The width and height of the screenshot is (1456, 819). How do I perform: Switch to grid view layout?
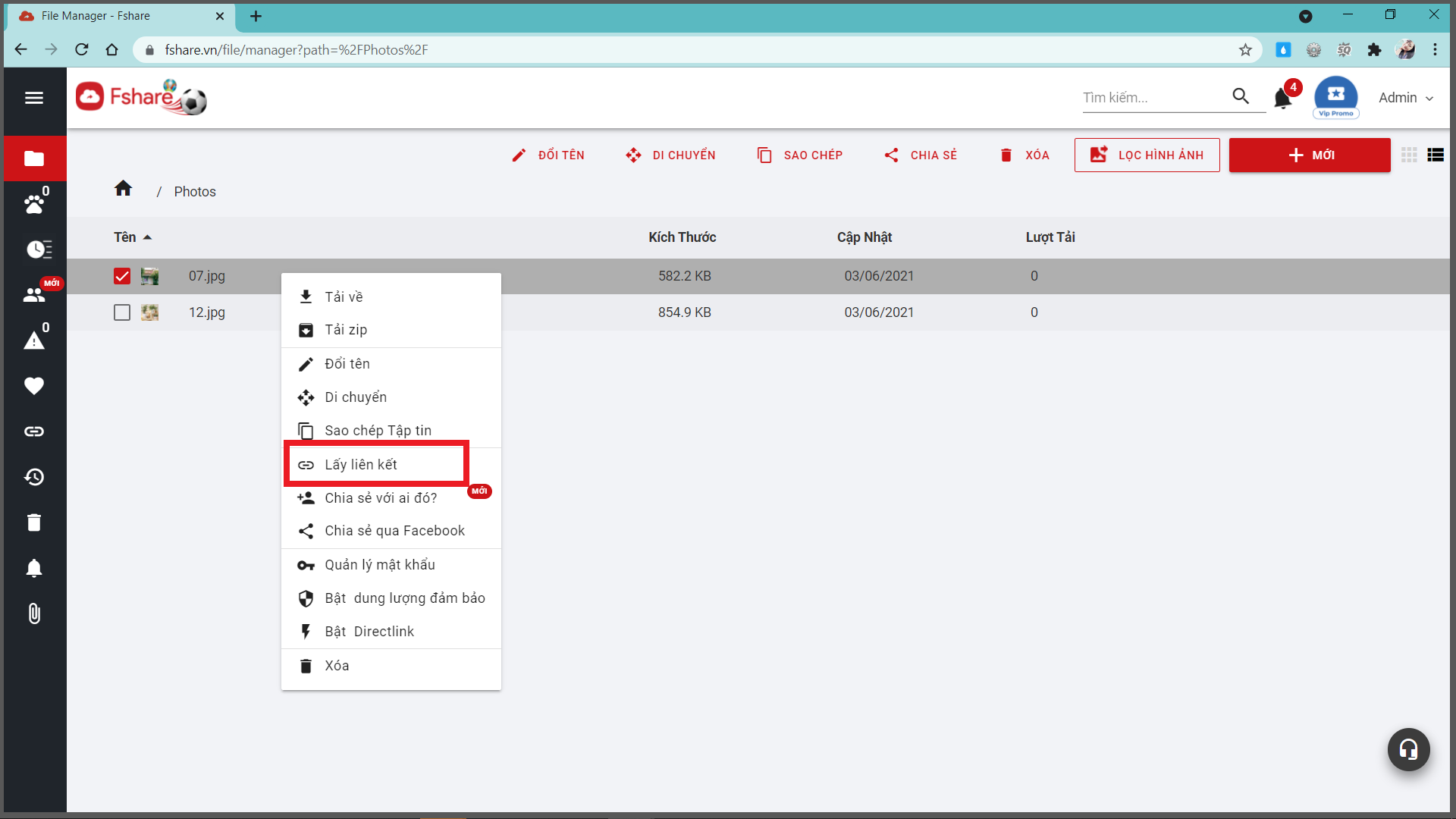coord(1409,155)
